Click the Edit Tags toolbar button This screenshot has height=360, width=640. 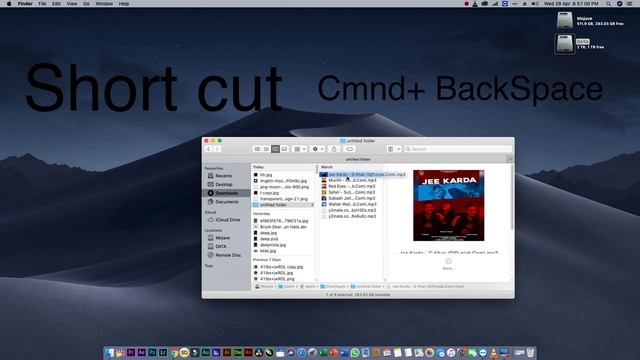coord(349,149)
